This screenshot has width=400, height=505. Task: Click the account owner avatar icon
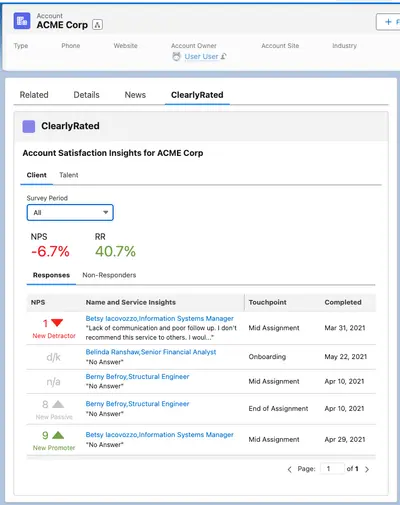coord(176,57)
